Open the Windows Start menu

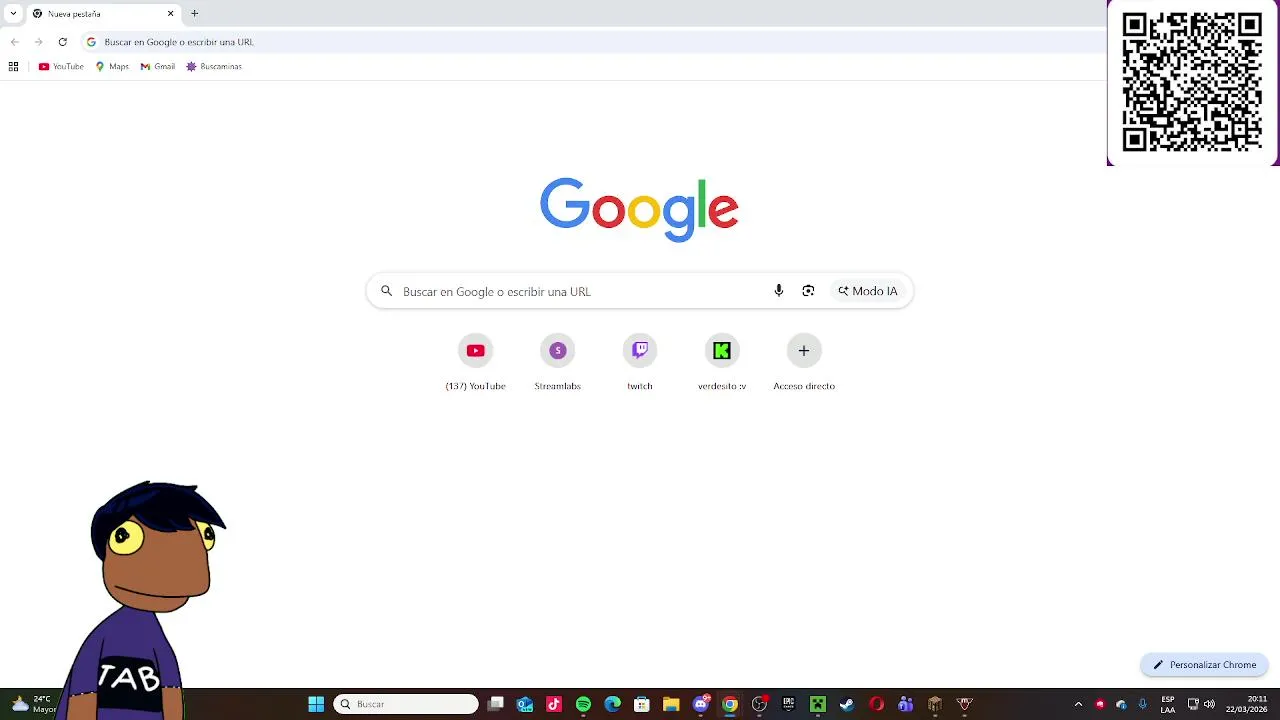(316, 704)
